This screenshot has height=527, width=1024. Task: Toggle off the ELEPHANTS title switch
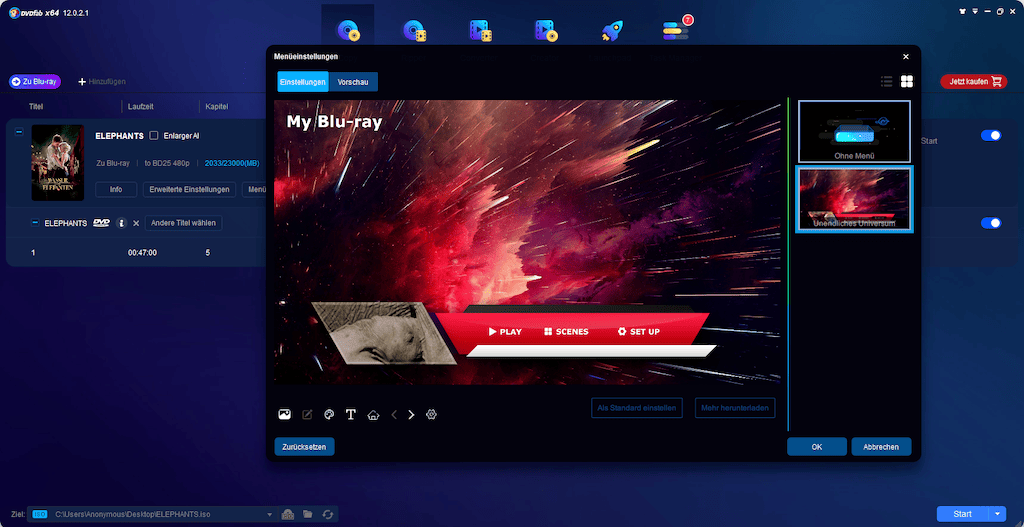pos(990,135)
